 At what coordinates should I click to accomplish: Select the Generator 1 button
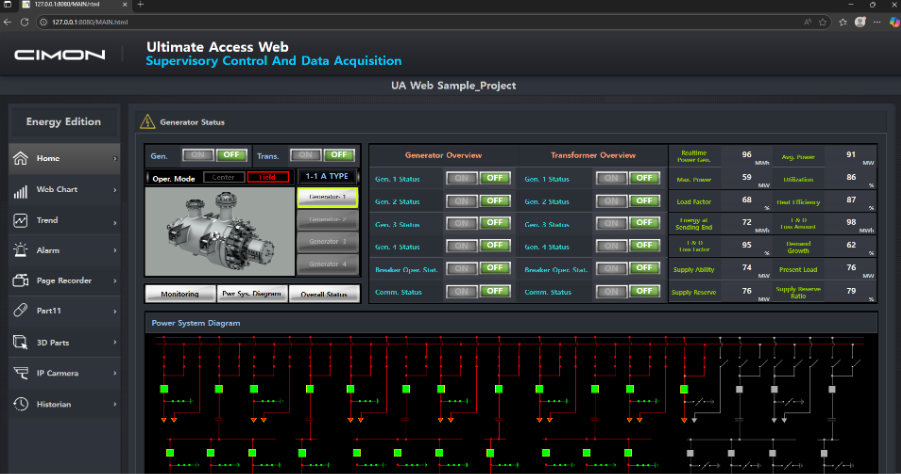pyautogui.click(x=328, y=197)
